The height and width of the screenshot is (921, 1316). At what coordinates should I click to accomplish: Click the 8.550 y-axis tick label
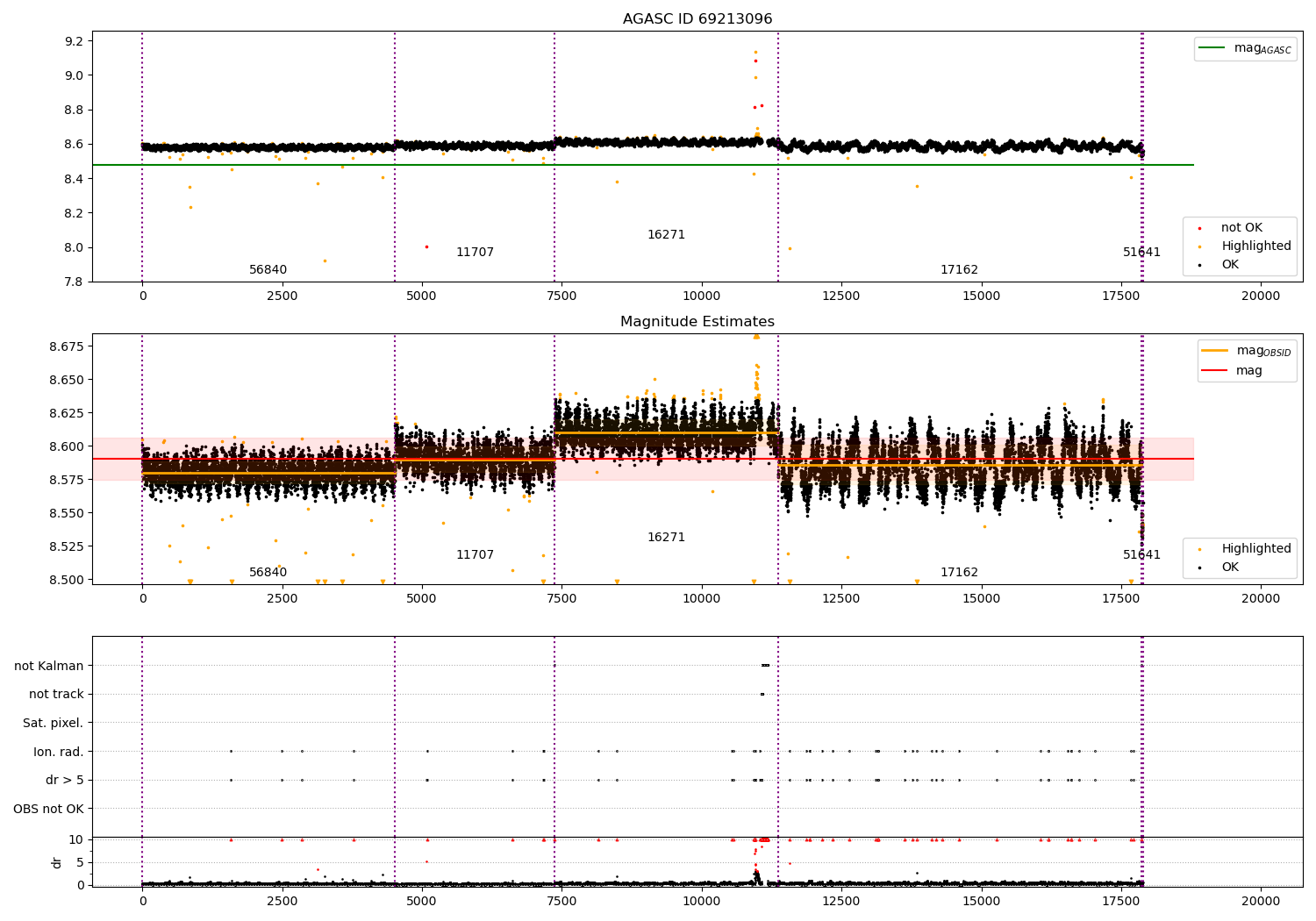pyautogui.click(x=67, y=513)
